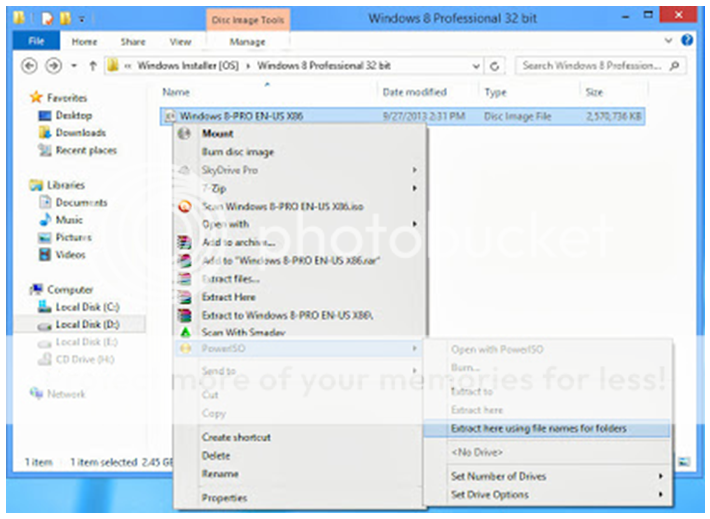Expand the ribbon with the chevron
The width and height of the screenshot is (710, 519).
668,41
